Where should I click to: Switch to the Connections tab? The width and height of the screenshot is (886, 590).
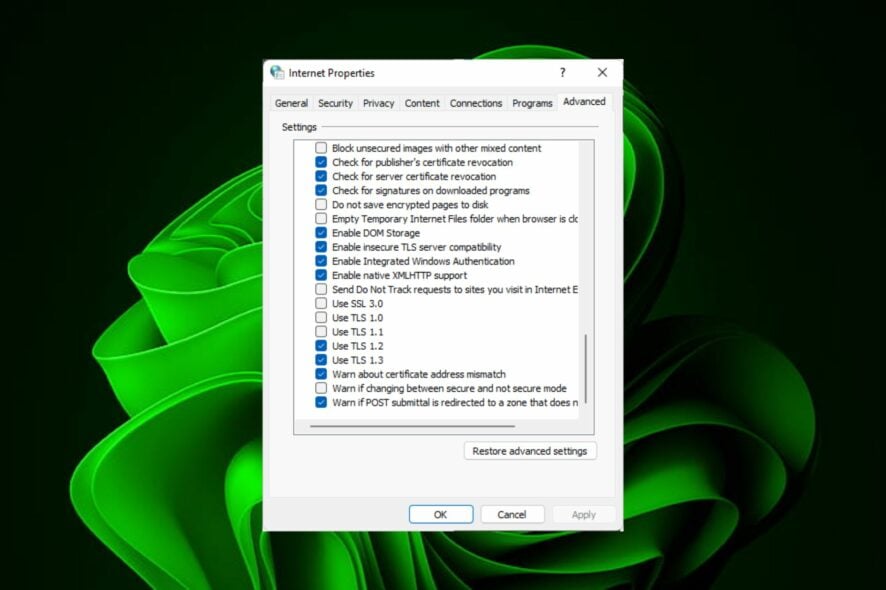475,102
